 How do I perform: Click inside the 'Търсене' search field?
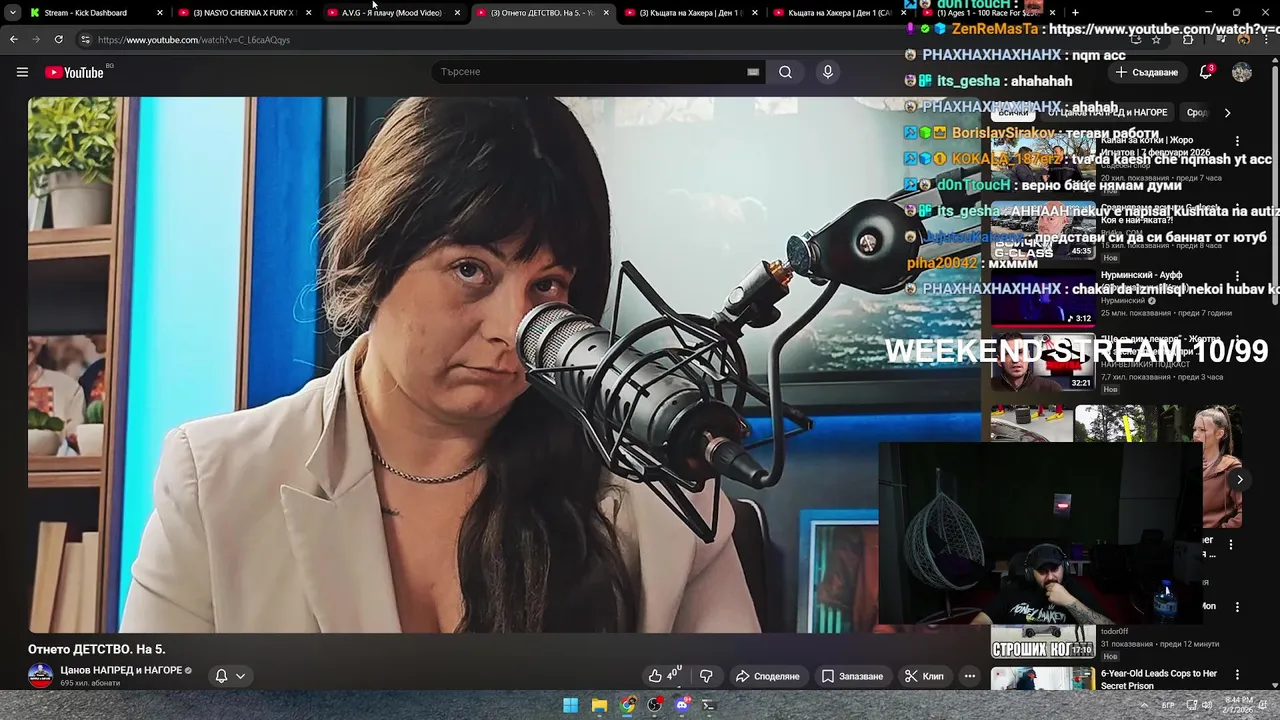point(590,72)
